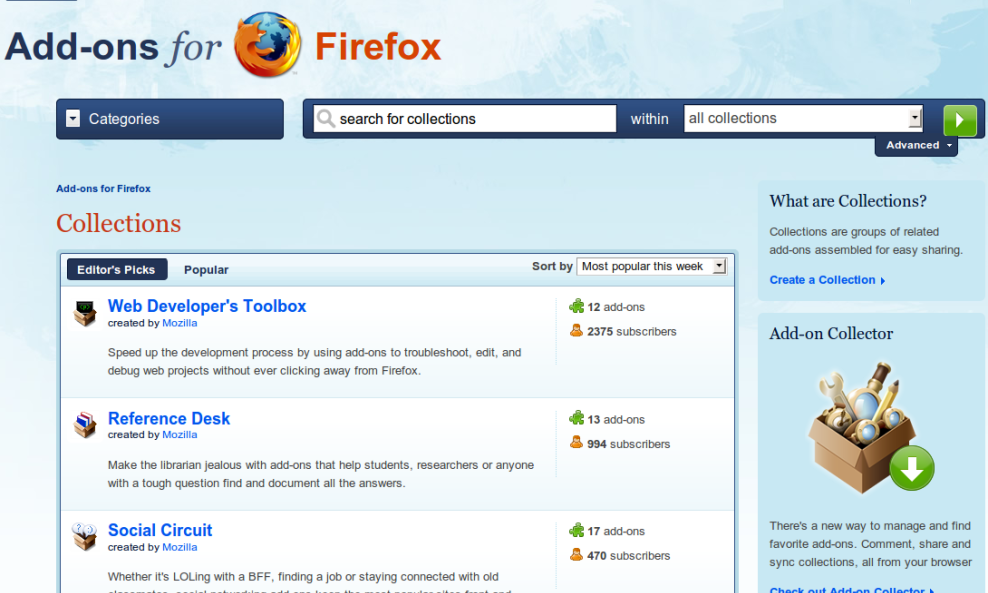Click the Web Developer's Toolbox collection icon
This screenshot has width=988, height=593.
tap(84, 313)
